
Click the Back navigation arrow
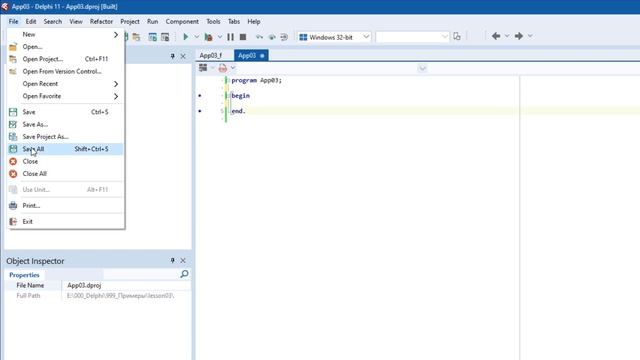496,36
